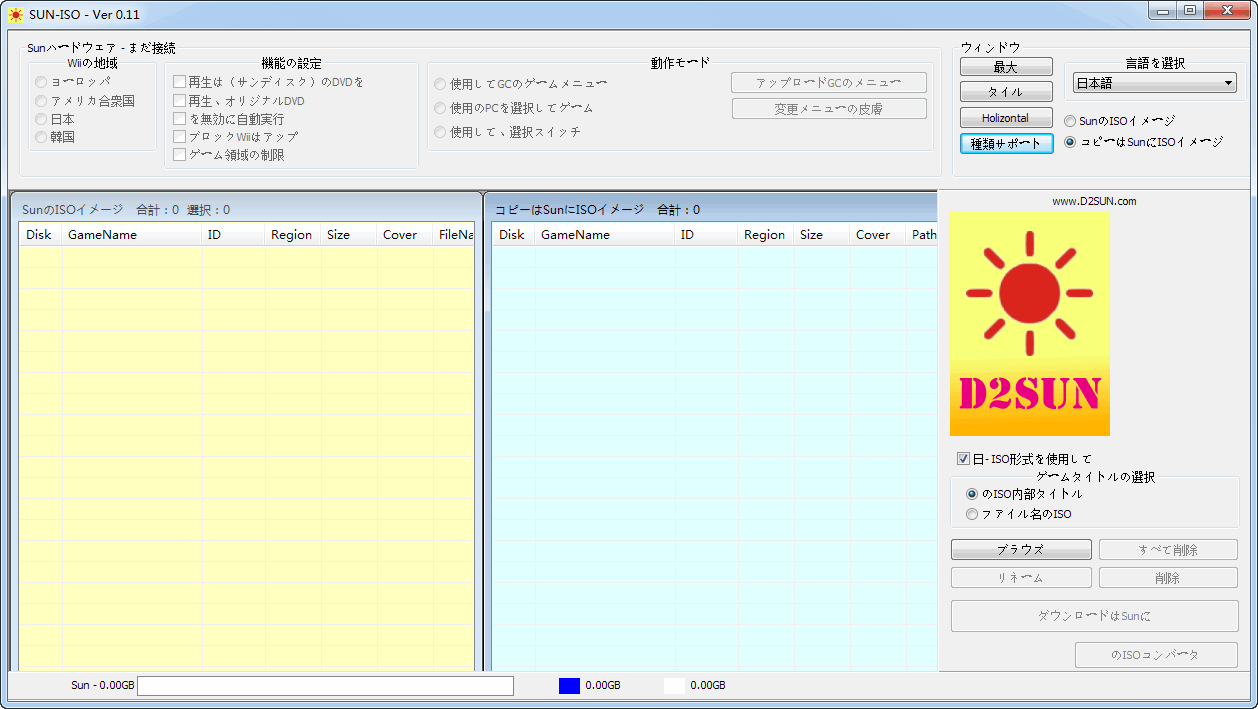
Task: Click the D2SUN sun logo image
Action: click(x=1030, y=323)
